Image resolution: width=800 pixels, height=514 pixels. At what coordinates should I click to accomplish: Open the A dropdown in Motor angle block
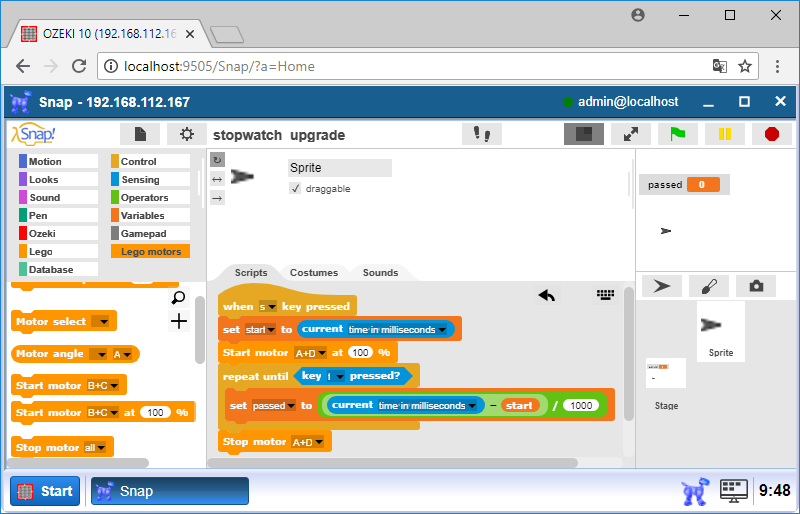click(122, 354)
